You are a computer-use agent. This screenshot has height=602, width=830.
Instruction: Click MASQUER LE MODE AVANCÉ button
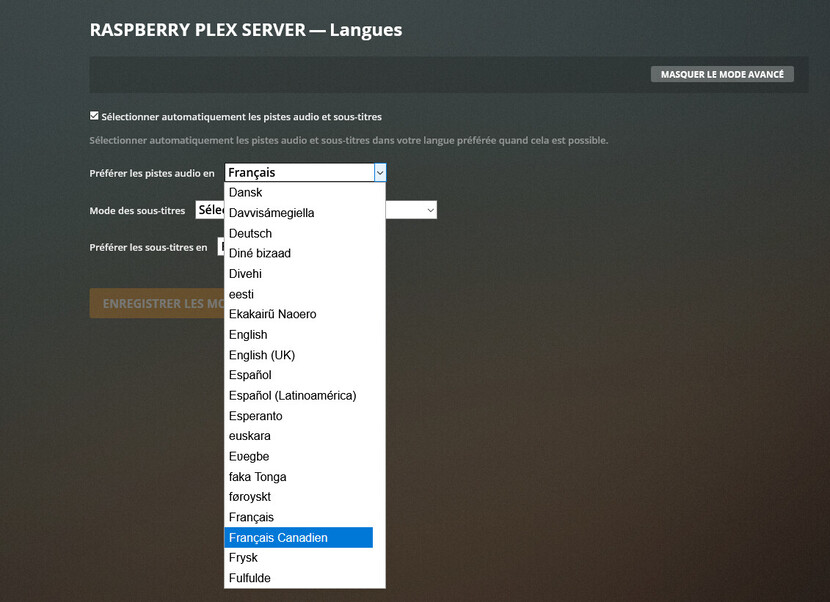(x=722, y=74)
